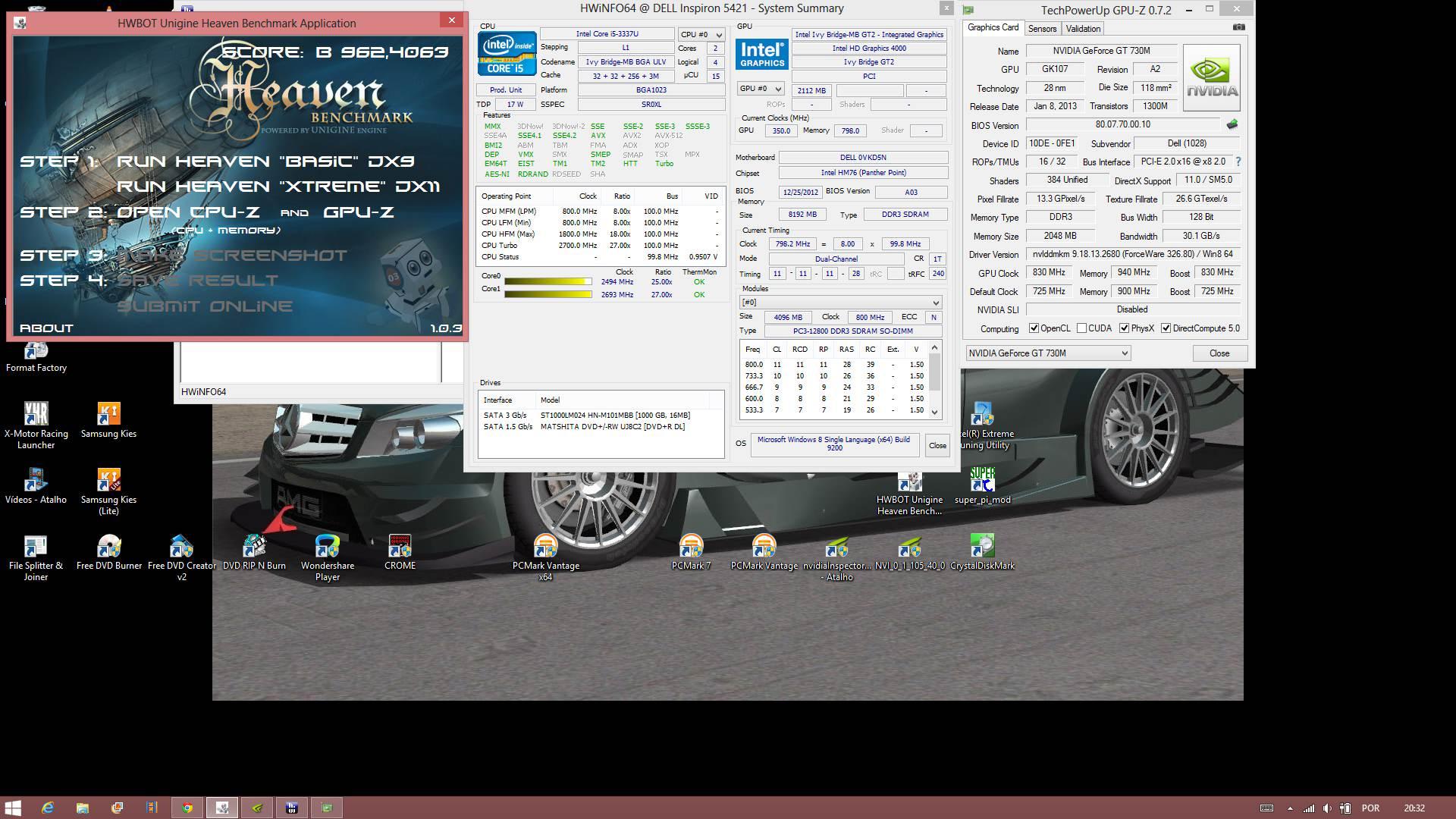Click POR language indicator in taskbar

[1370, 808]
